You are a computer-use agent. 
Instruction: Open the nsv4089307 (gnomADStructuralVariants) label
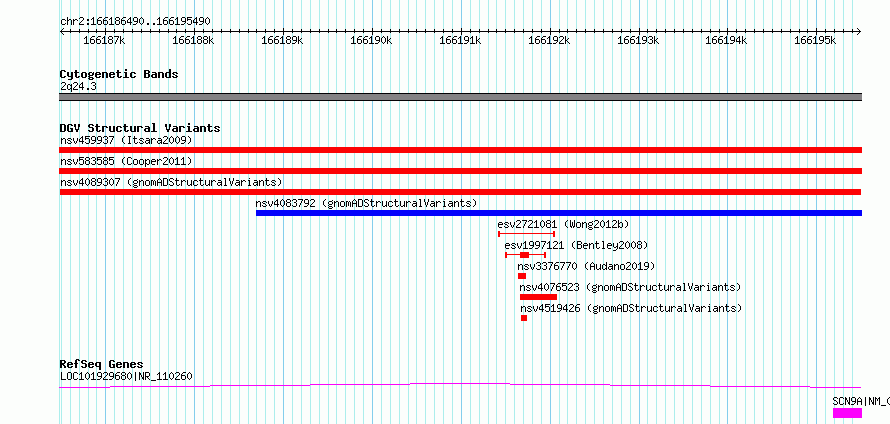171,182
